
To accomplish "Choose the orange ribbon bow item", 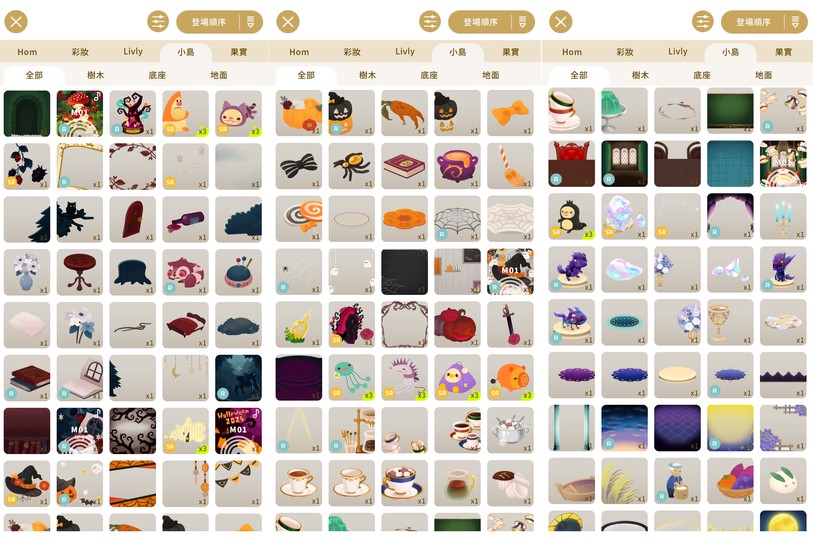I will click(x=510, y=113).
